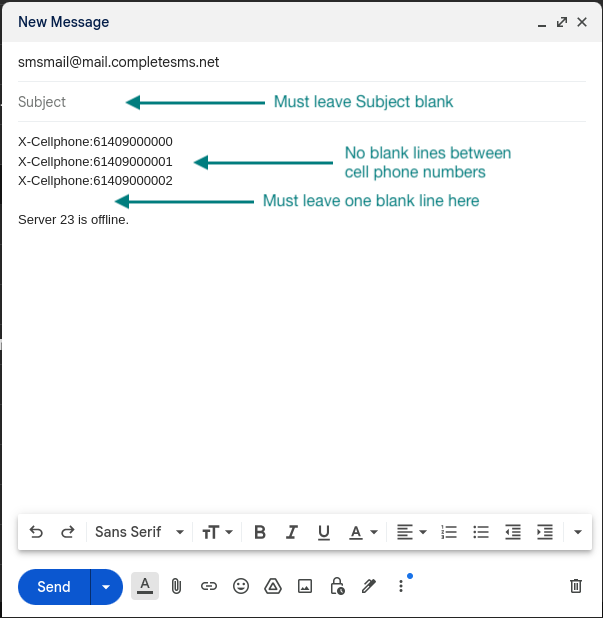Toggle the formatting options toolbar
Image resolution: width=603 pixels, height=618 pixels.
point(145,586)
